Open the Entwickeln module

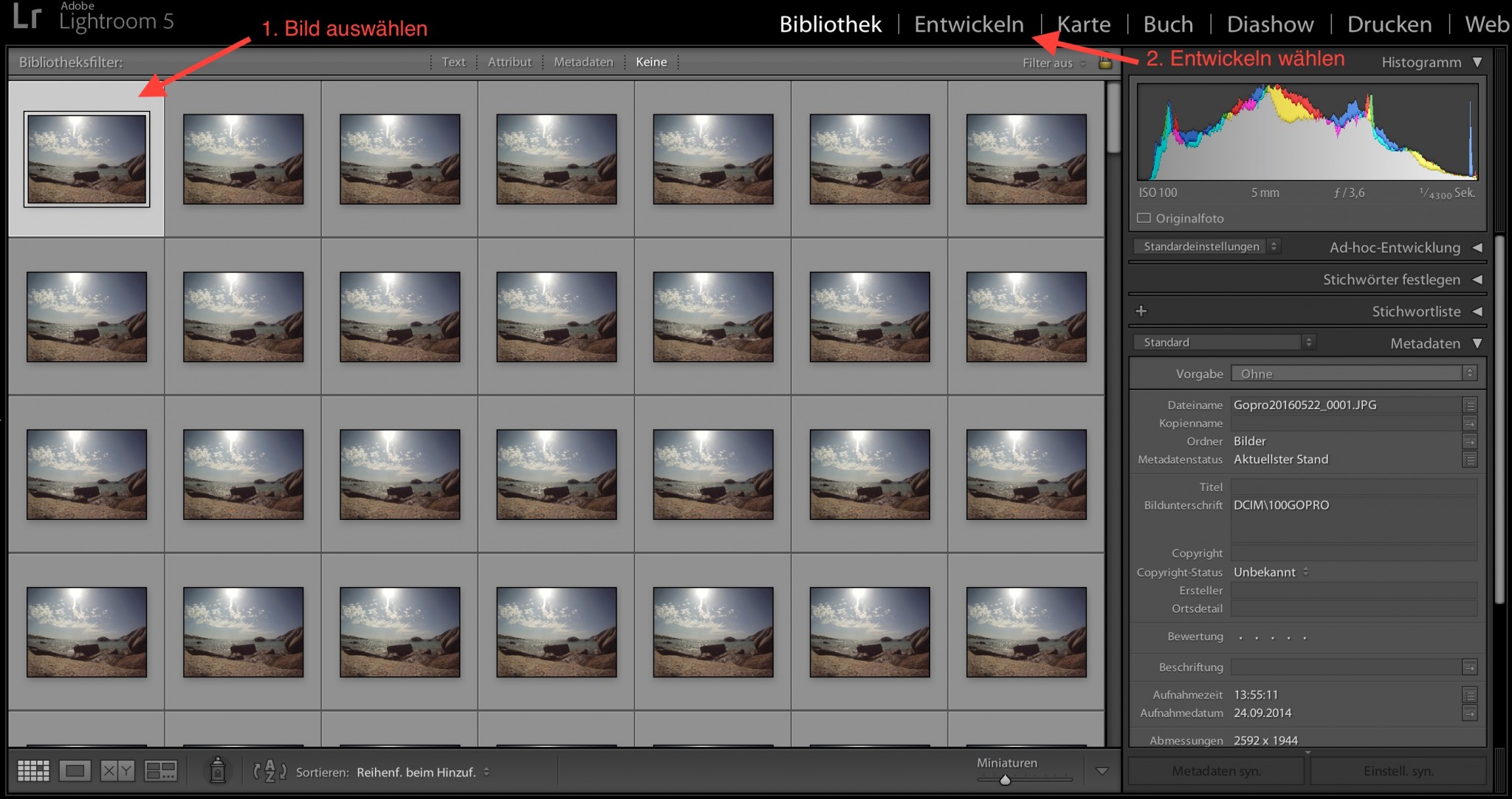coord(969,24)
